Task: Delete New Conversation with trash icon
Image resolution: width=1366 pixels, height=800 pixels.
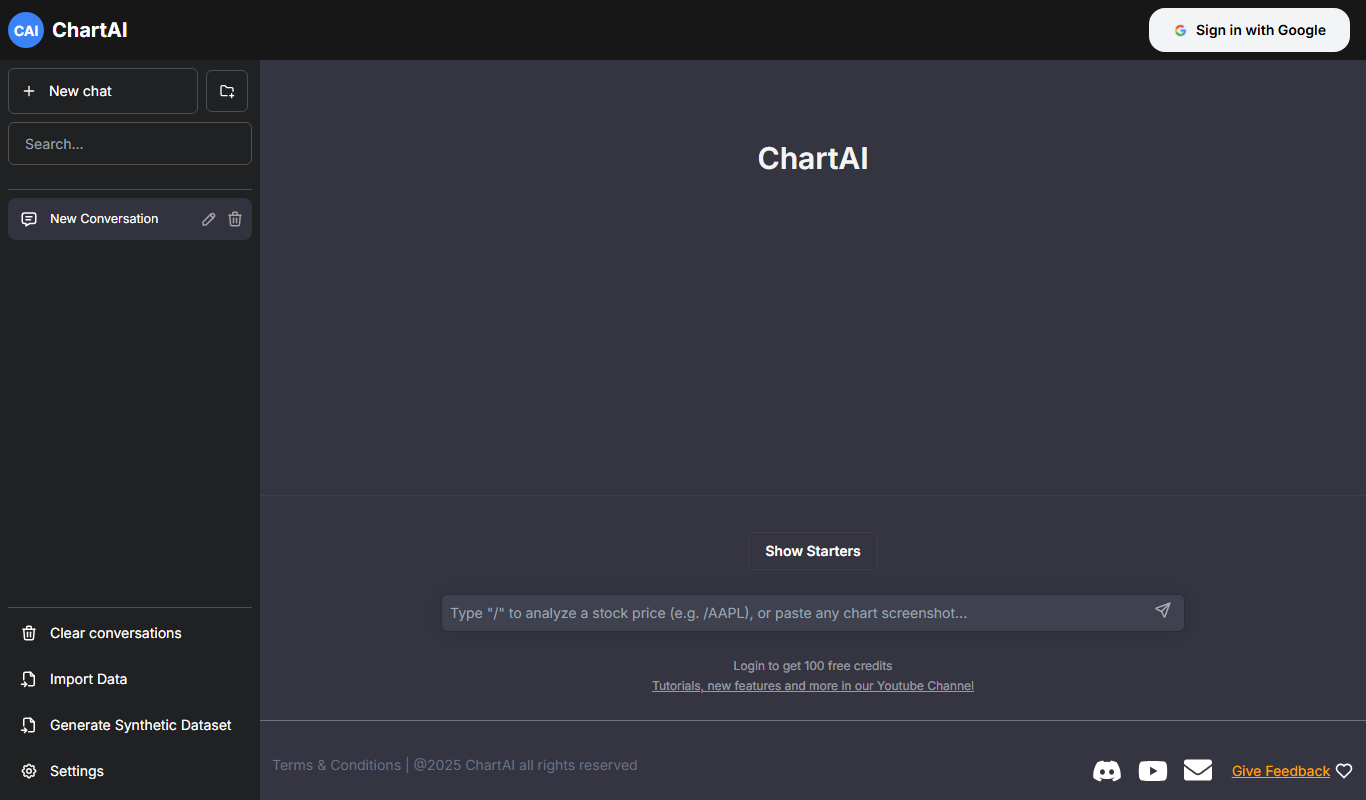Action: 235,219
